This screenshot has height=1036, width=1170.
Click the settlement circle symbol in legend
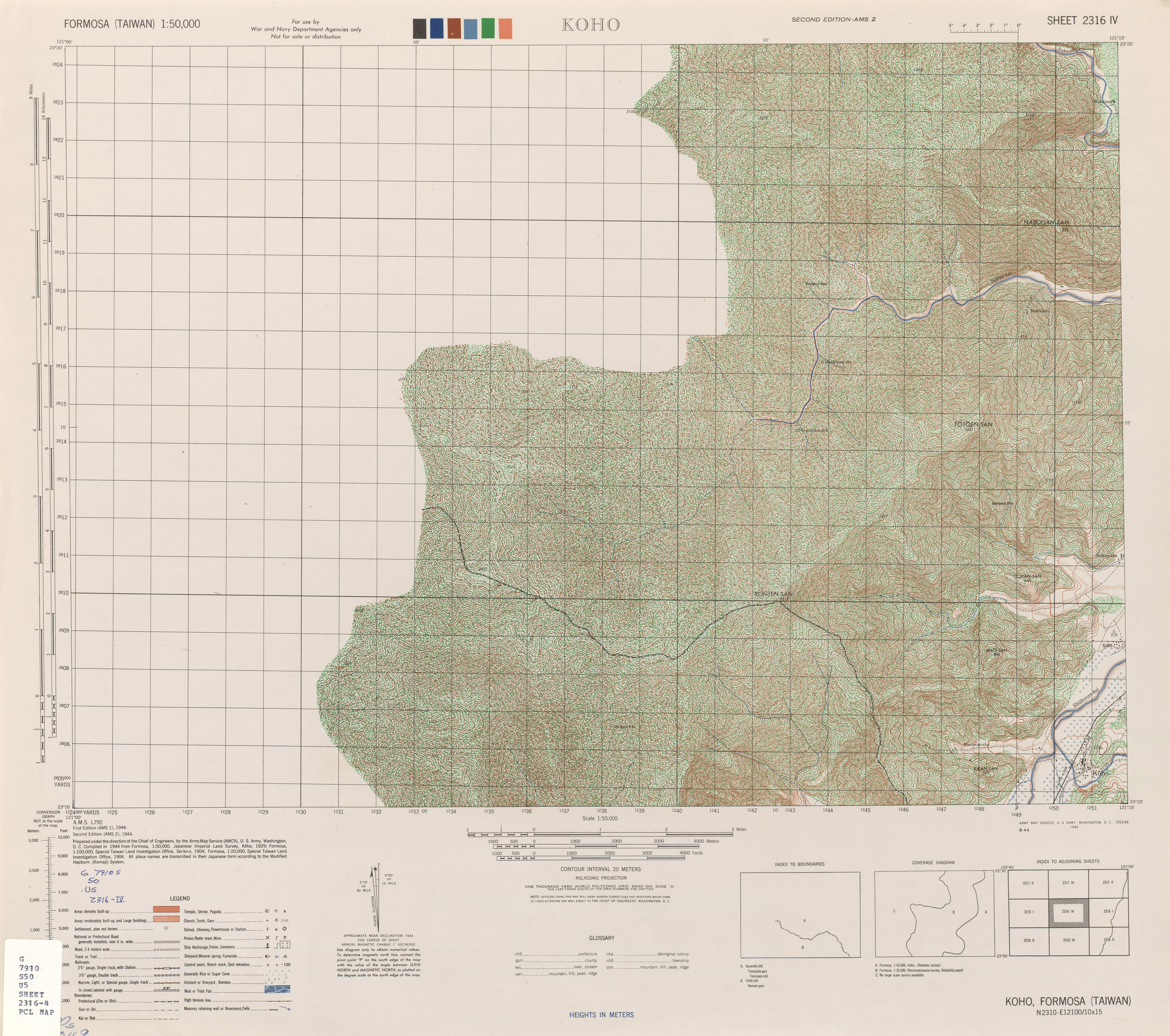[167, 928]
